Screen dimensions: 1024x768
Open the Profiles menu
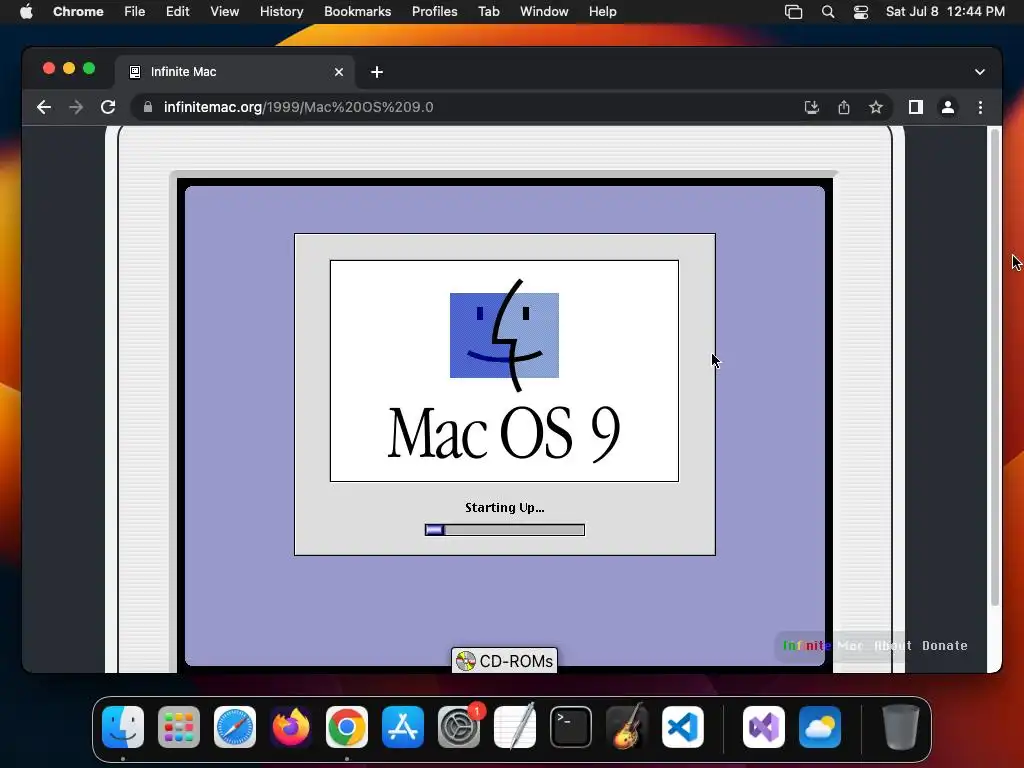(434, 11)
